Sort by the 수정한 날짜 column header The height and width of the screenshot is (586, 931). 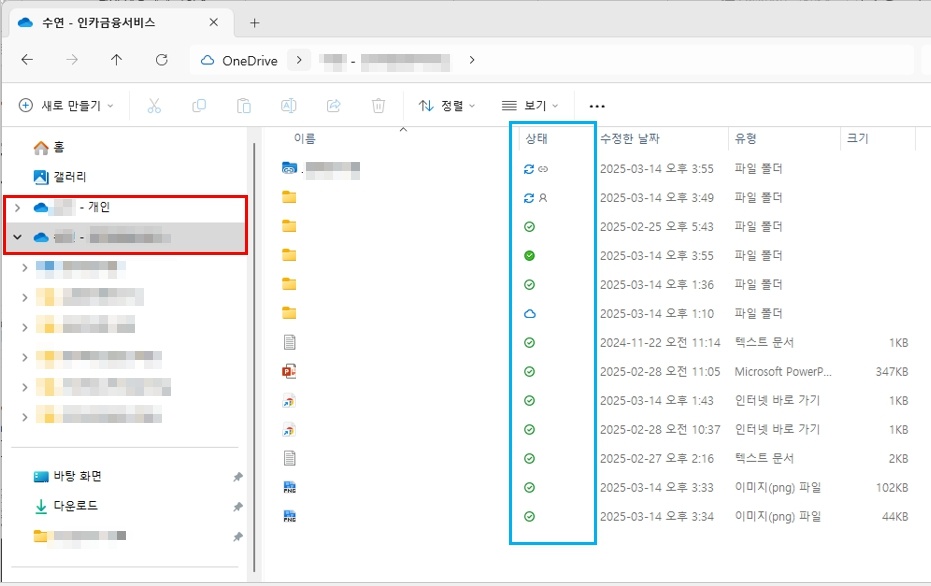click(630, 139)
